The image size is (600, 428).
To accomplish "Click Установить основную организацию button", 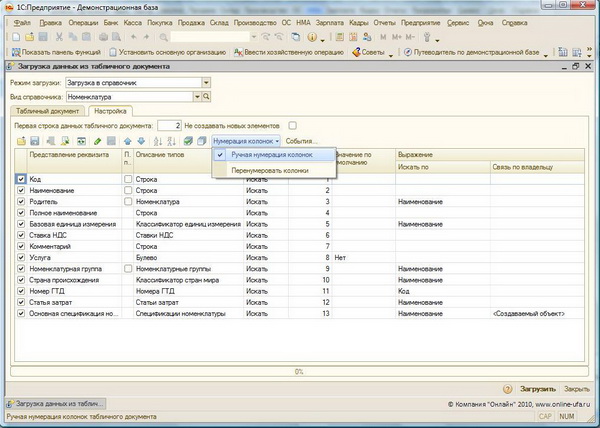I will tap(168, 52).
